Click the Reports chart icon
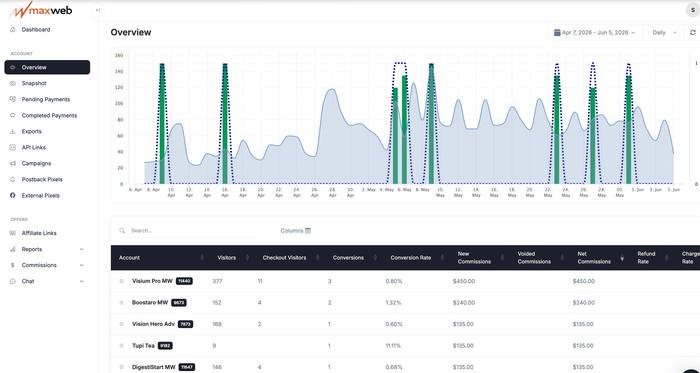The image size is (700, 373). tap(12, 249)
